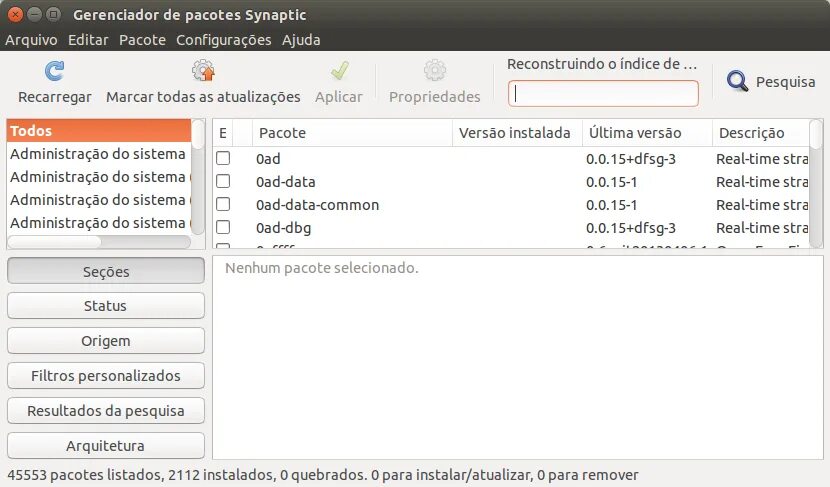Select the package name 0ad-dbg

[283, 228]
